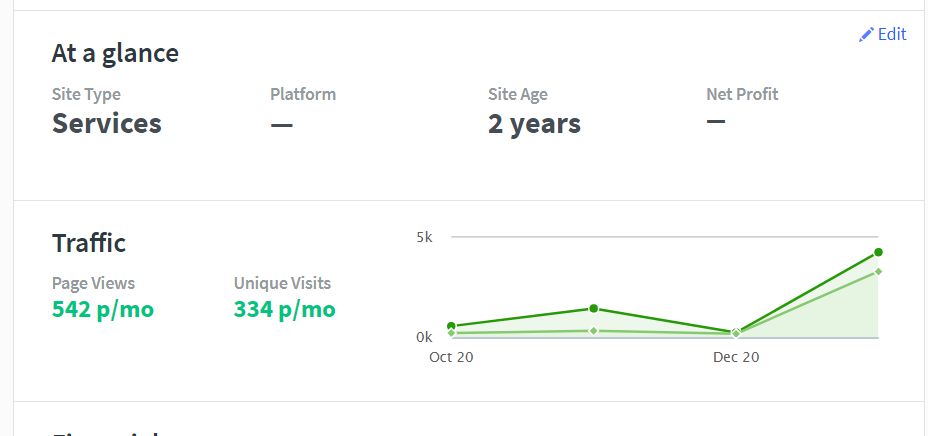The height and width of the screenshot is (436, 928).
Task: Click the Traffic section heading
Action: click(89, 243)
